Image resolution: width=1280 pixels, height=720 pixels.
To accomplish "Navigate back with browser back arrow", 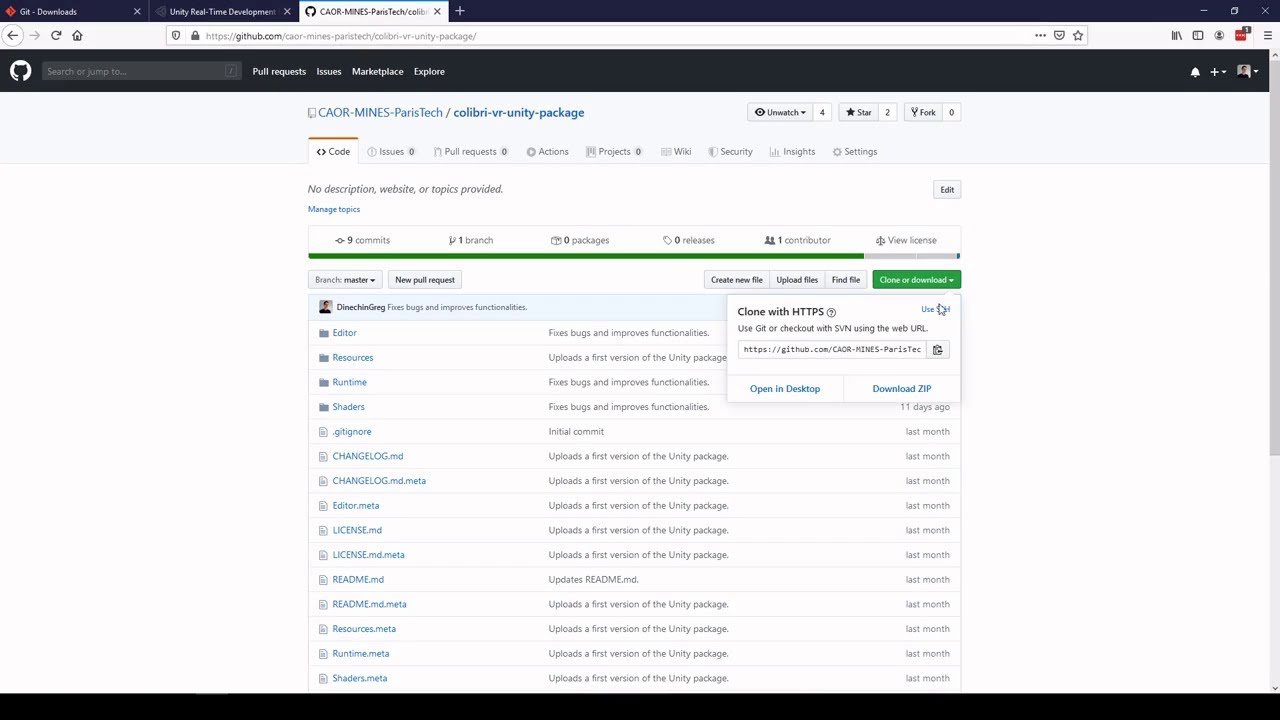I will click(13, 35).
